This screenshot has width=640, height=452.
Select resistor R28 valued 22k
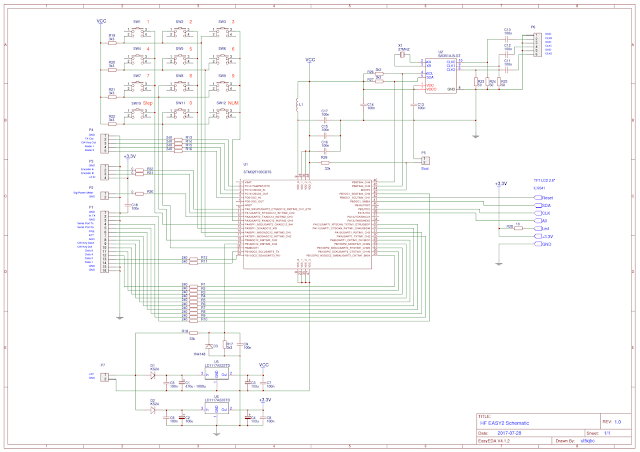(324, 163)
